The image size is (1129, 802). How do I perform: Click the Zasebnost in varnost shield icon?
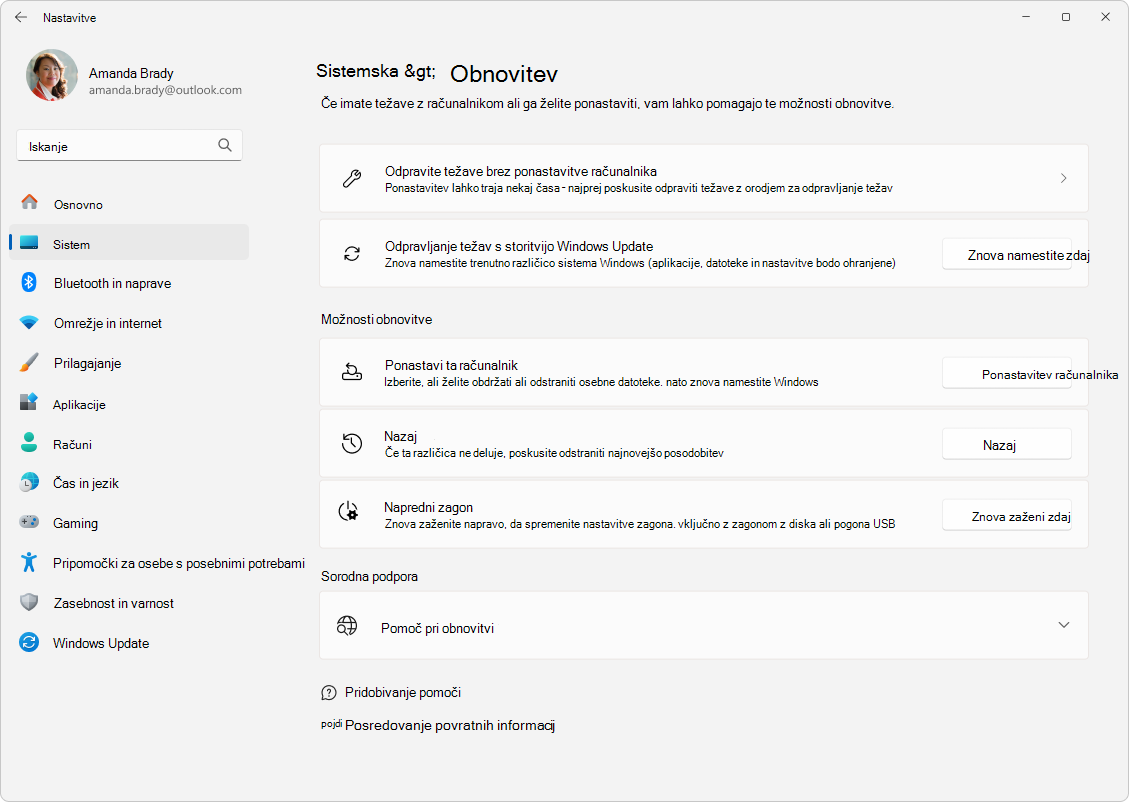29,602
